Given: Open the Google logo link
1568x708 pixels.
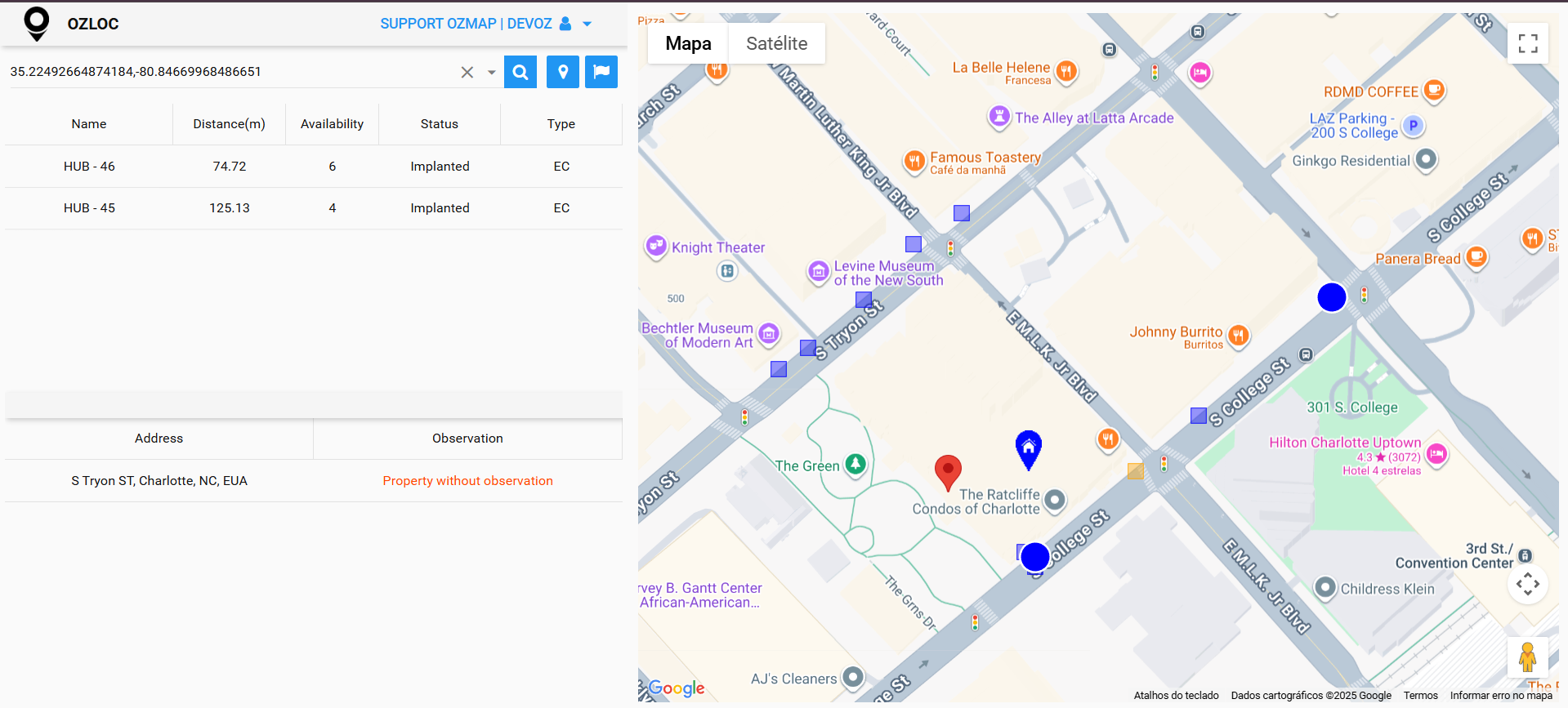Looking at the screenshot, I should 676,688.
